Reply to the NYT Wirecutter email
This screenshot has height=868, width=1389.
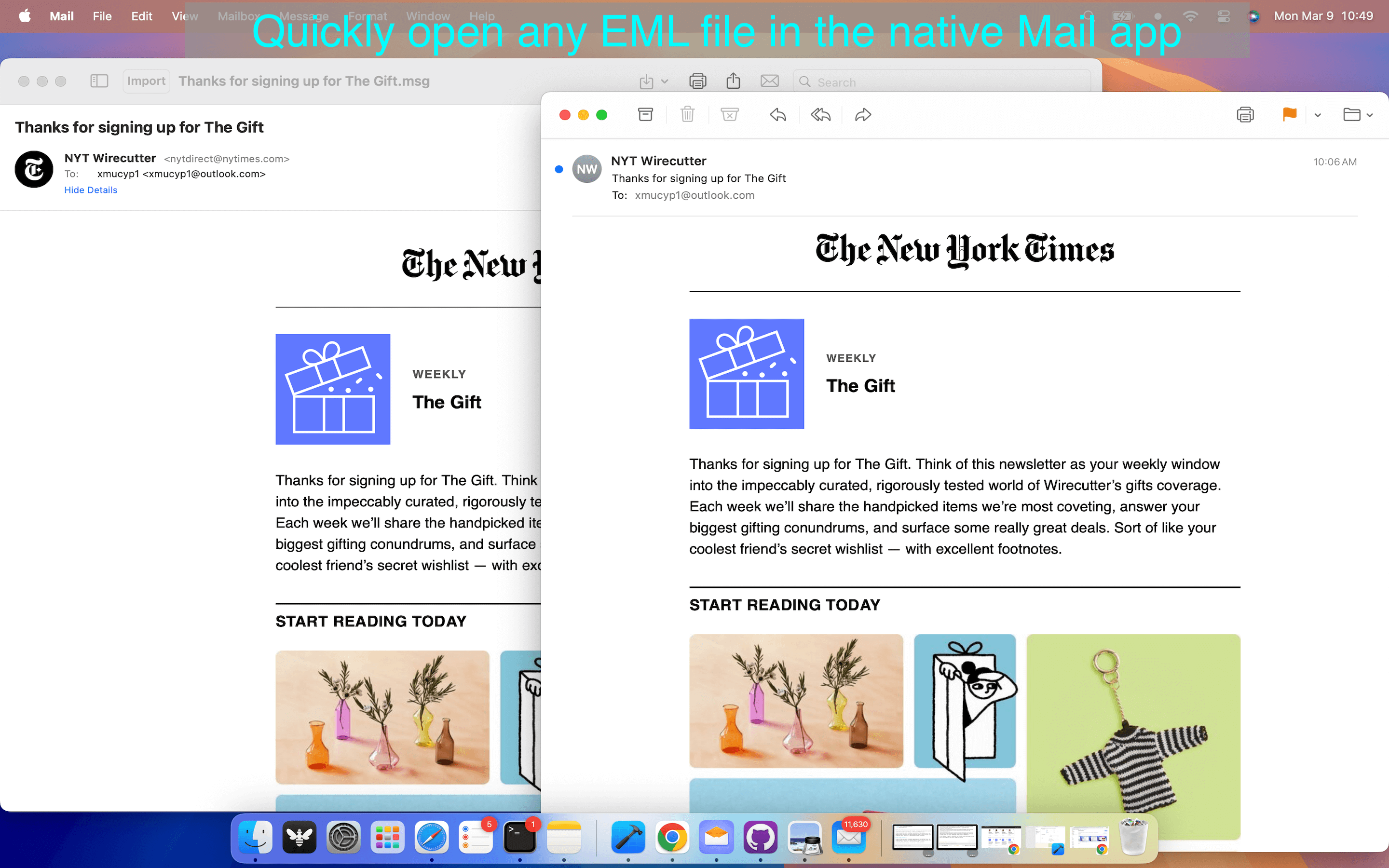tap(778, 115)
